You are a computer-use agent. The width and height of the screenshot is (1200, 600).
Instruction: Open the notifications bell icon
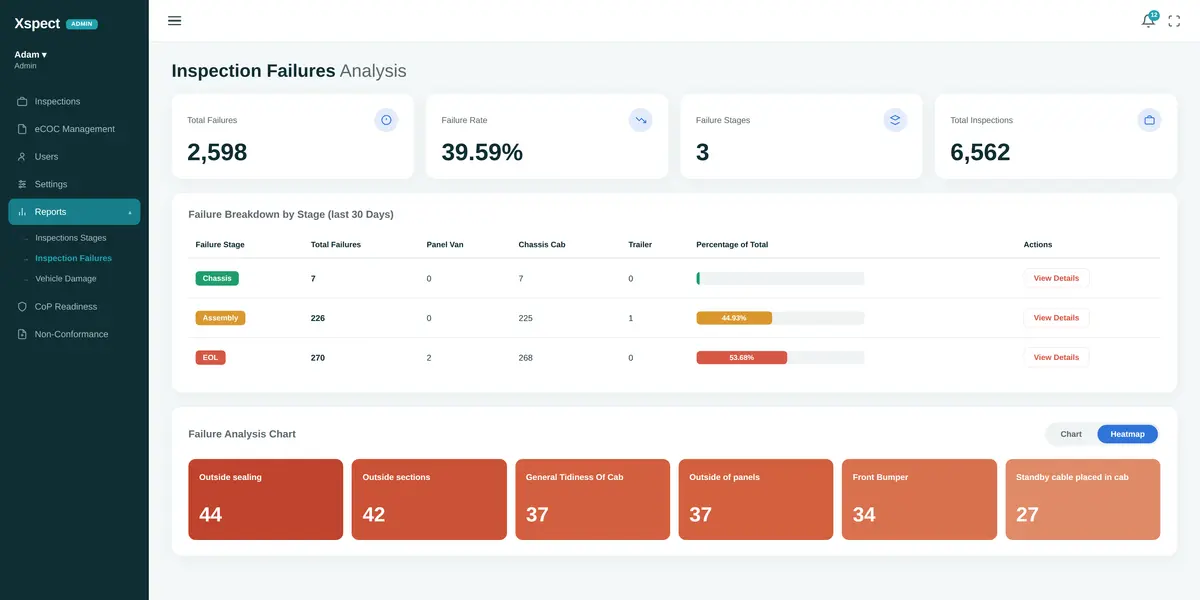click(x=1148, y=21)
